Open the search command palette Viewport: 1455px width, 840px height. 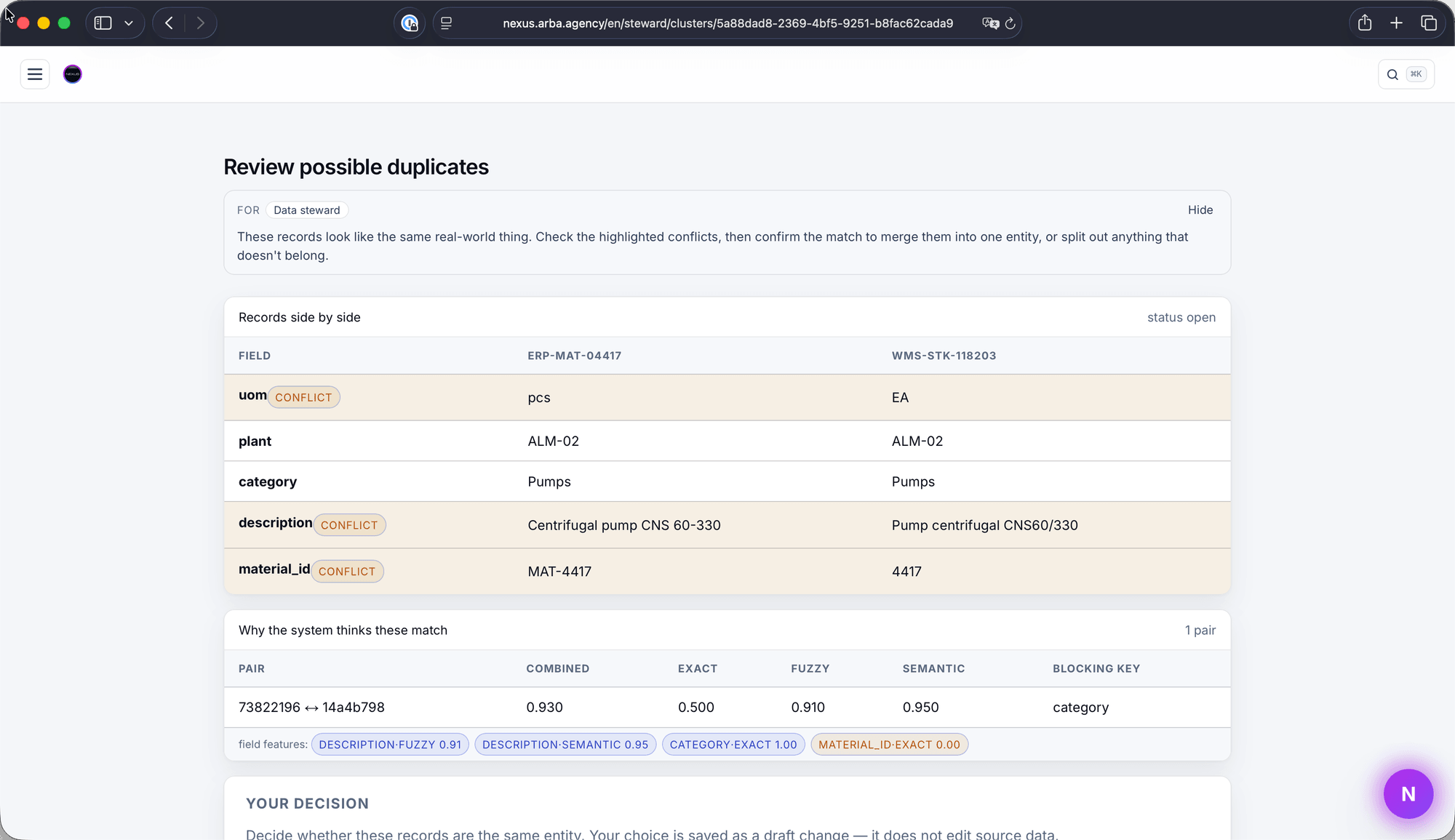pyautogui.click(x=1406, y=74)
